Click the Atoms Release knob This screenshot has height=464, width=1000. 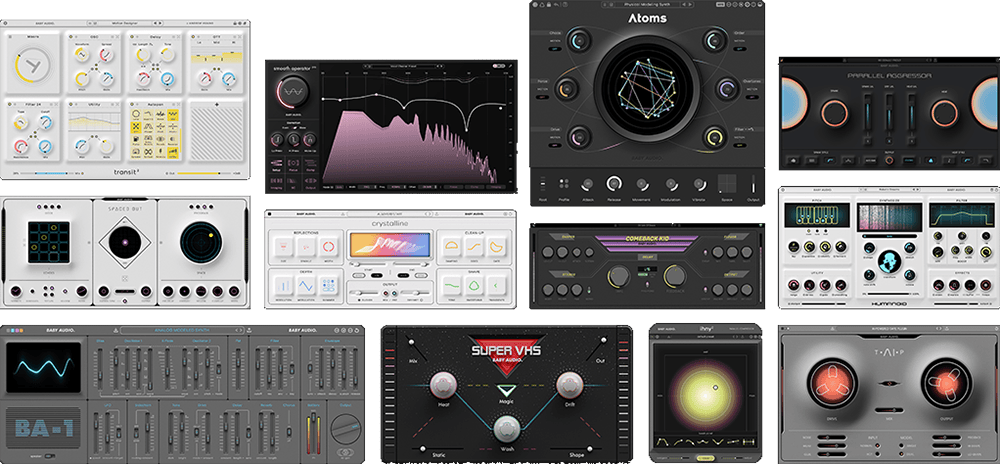pyautogui.click(x=614, y=184)
